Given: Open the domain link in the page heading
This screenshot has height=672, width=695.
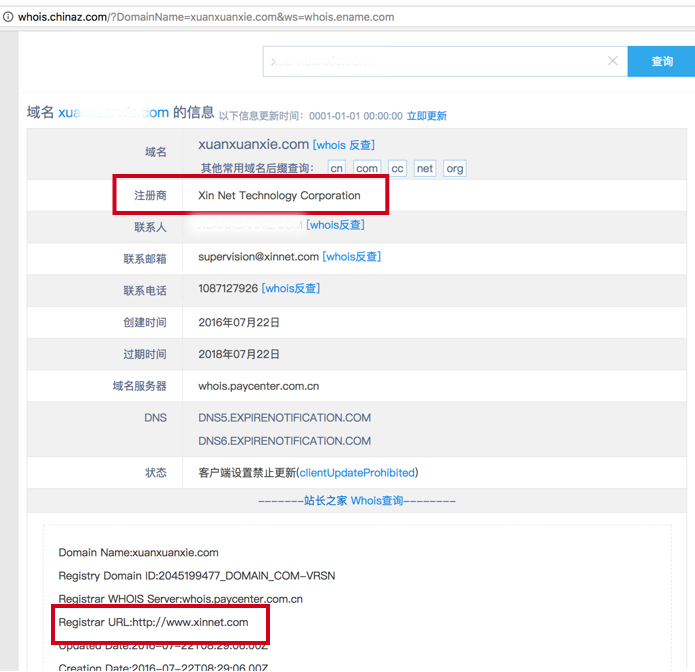Looking at the screenshot, I should pos(113,113).
